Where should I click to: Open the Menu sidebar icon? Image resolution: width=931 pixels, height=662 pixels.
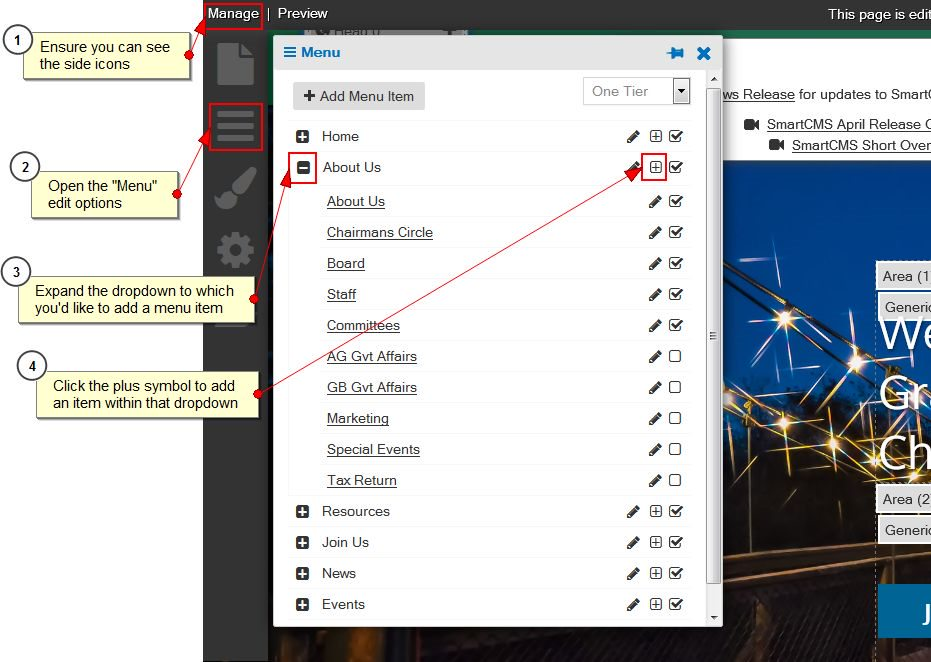pyautogui.click(x=235, y=126)
